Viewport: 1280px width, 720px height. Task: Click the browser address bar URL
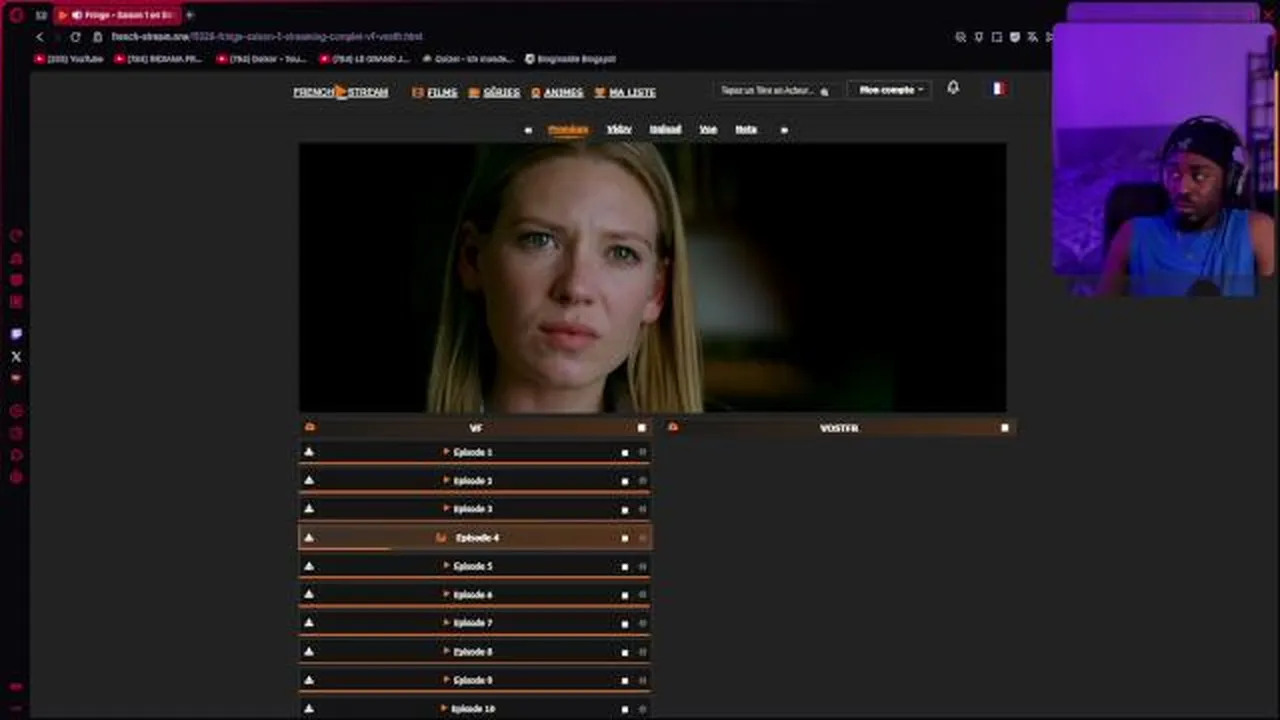click(267, 37)
